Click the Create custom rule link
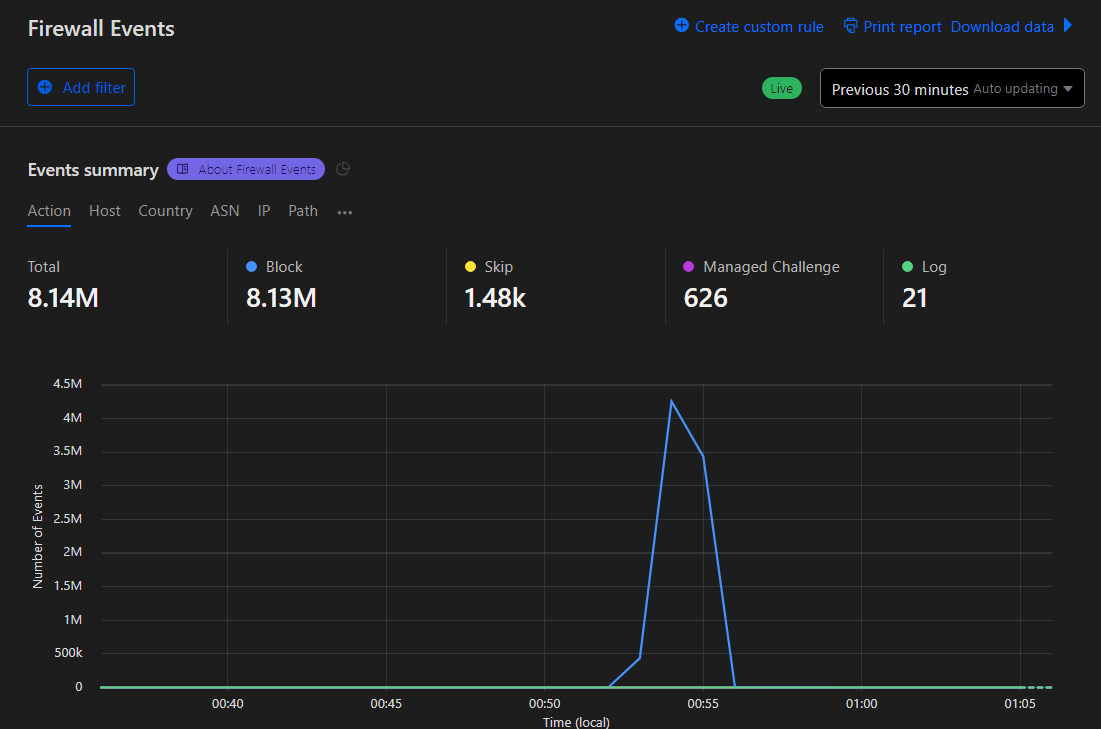1101x729 pixels. pos(759,27)
